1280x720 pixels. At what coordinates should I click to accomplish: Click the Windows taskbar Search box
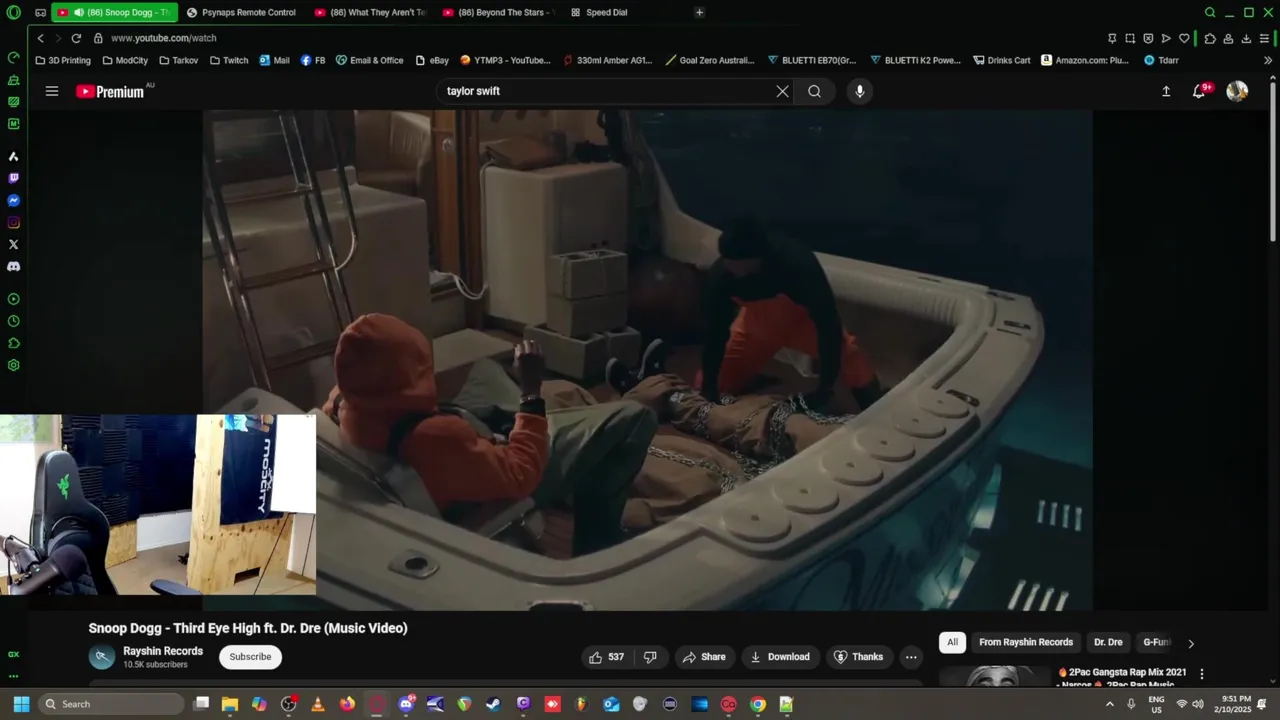(110, 704)
